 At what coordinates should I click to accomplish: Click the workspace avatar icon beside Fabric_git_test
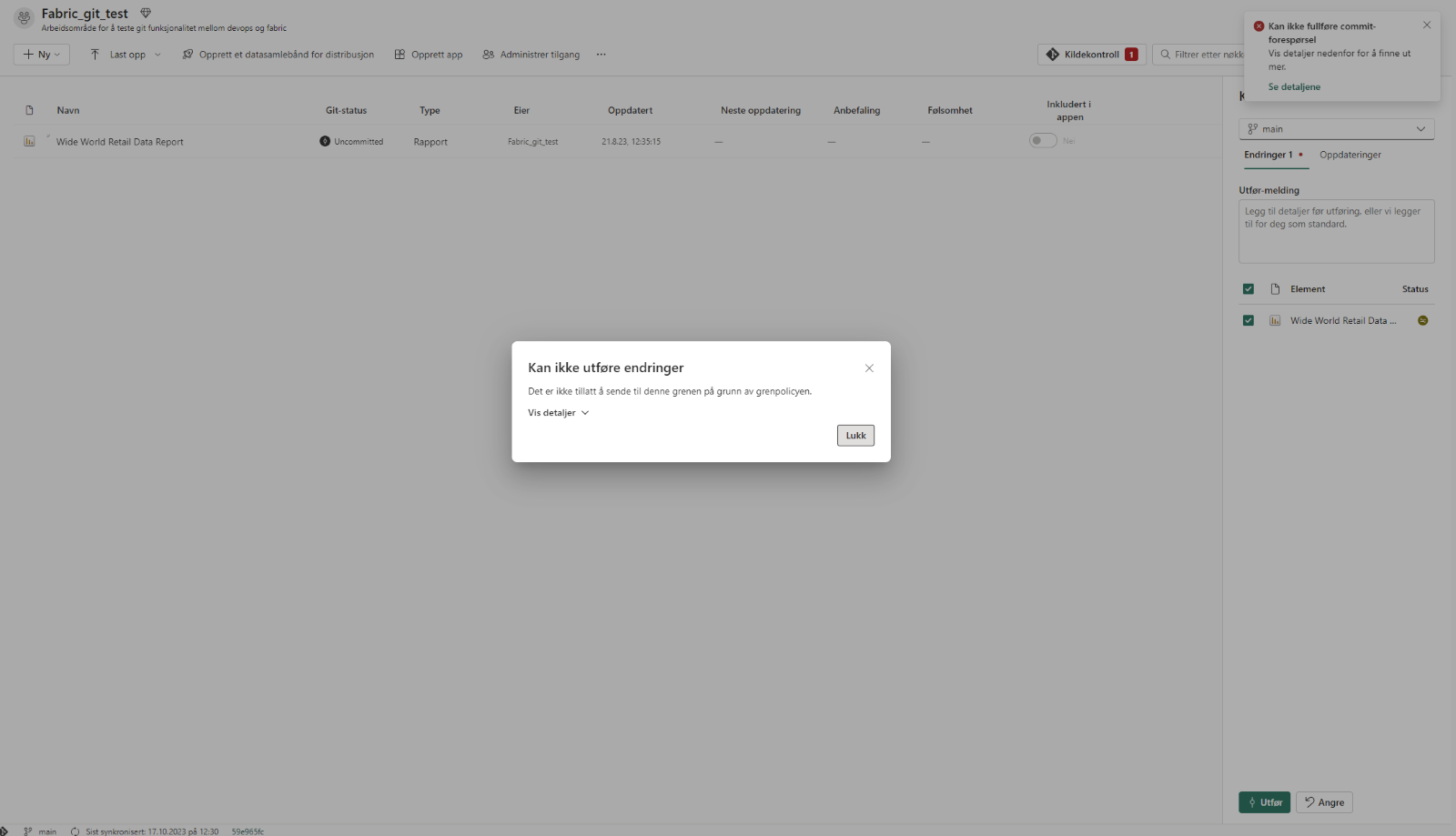(25, 17)
